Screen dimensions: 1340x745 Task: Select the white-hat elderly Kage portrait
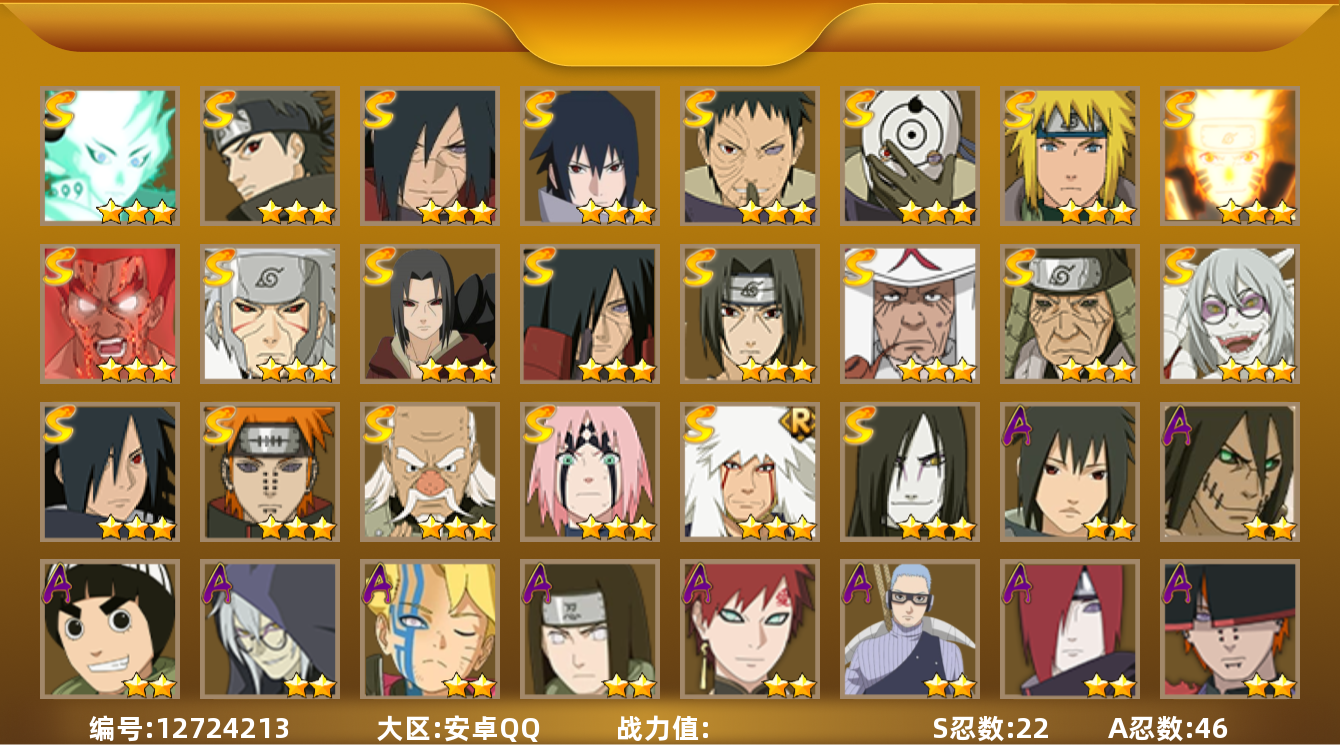909,314
